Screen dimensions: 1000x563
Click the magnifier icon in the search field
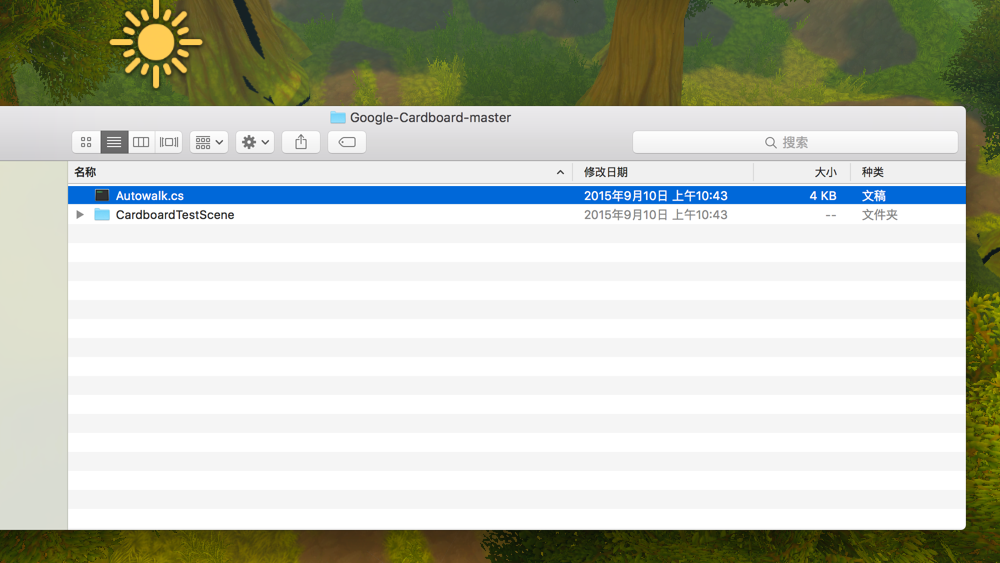[x=770, y=143]
